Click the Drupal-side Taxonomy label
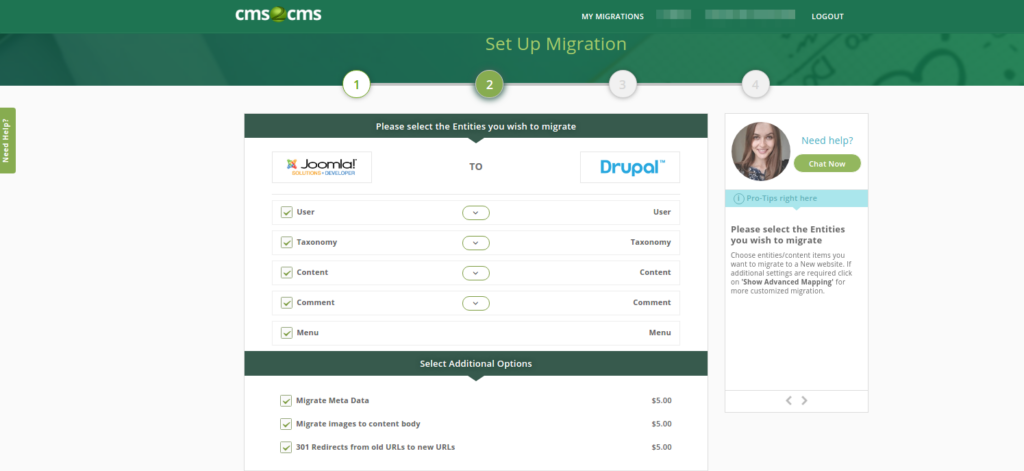 pos(650,242)
